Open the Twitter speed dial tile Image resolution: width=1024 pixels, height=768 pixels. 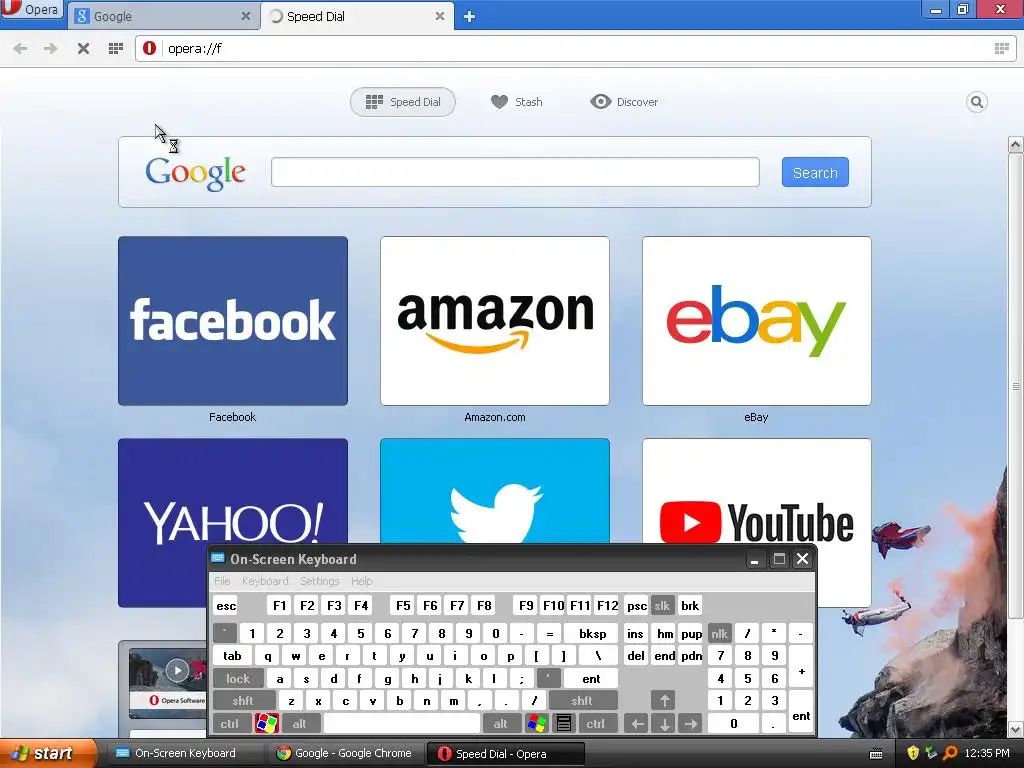(494, 490)
